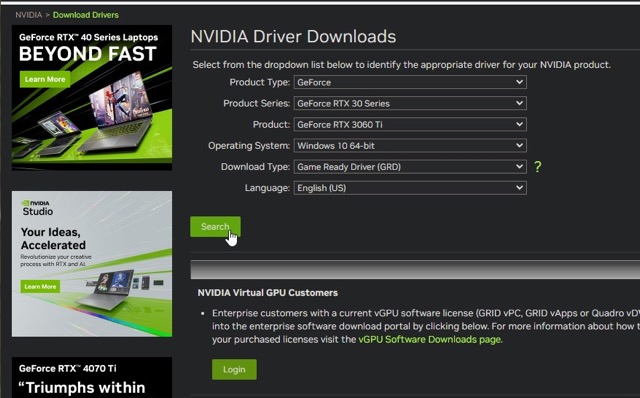Screen dimensions: 640x398
Task: Open the BEYOND FAST laptops banner image
Action: (x=92, y=98)
